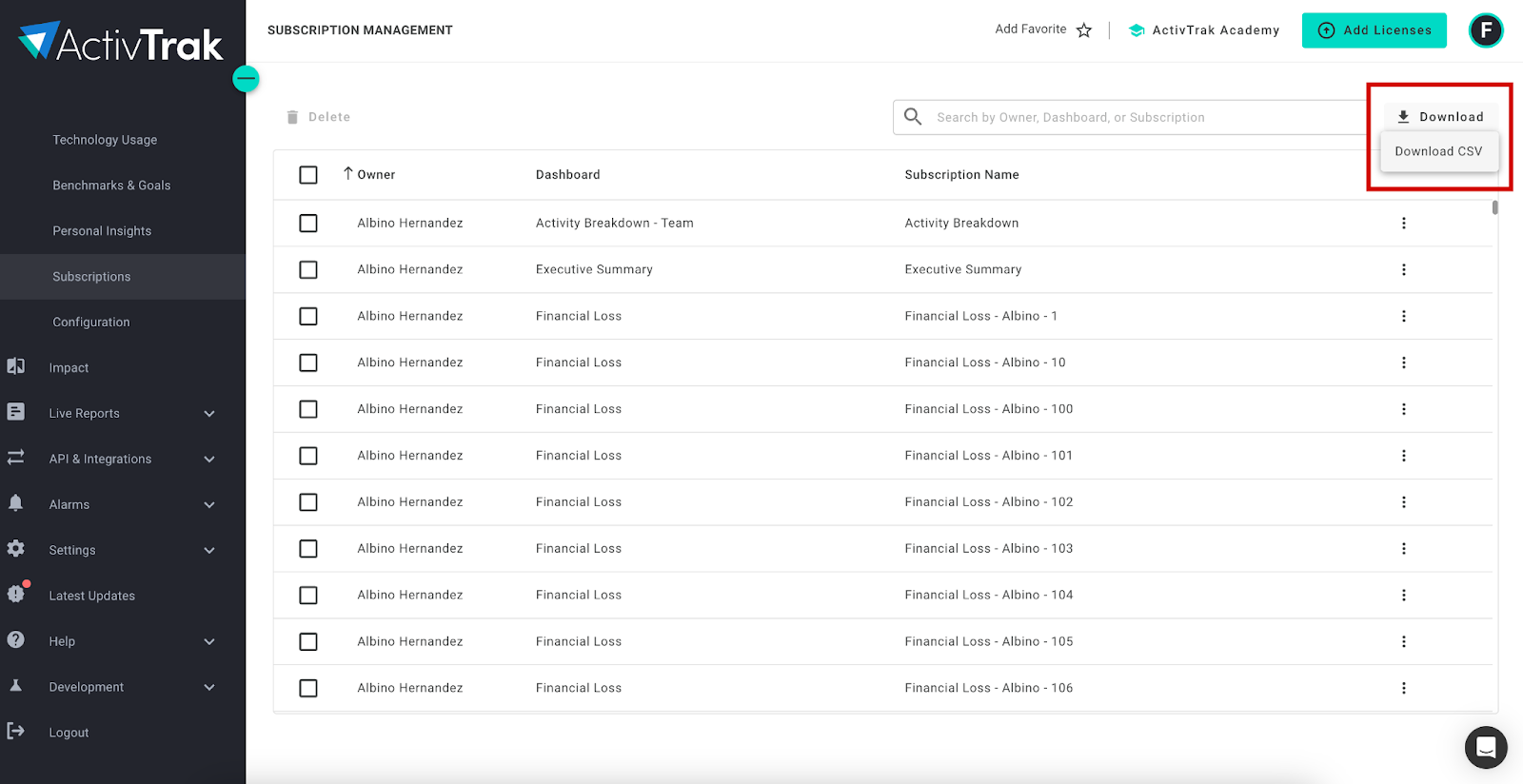Click the search magnifier icon

pyautogui.click(x=913, y=116)
